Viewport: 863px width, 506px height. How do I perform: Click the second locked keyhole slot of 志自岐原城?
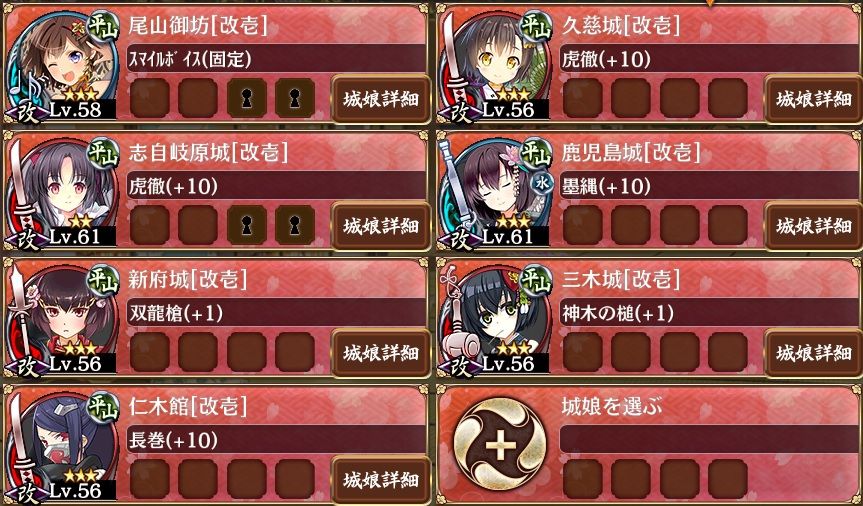(x=295, y=225)
